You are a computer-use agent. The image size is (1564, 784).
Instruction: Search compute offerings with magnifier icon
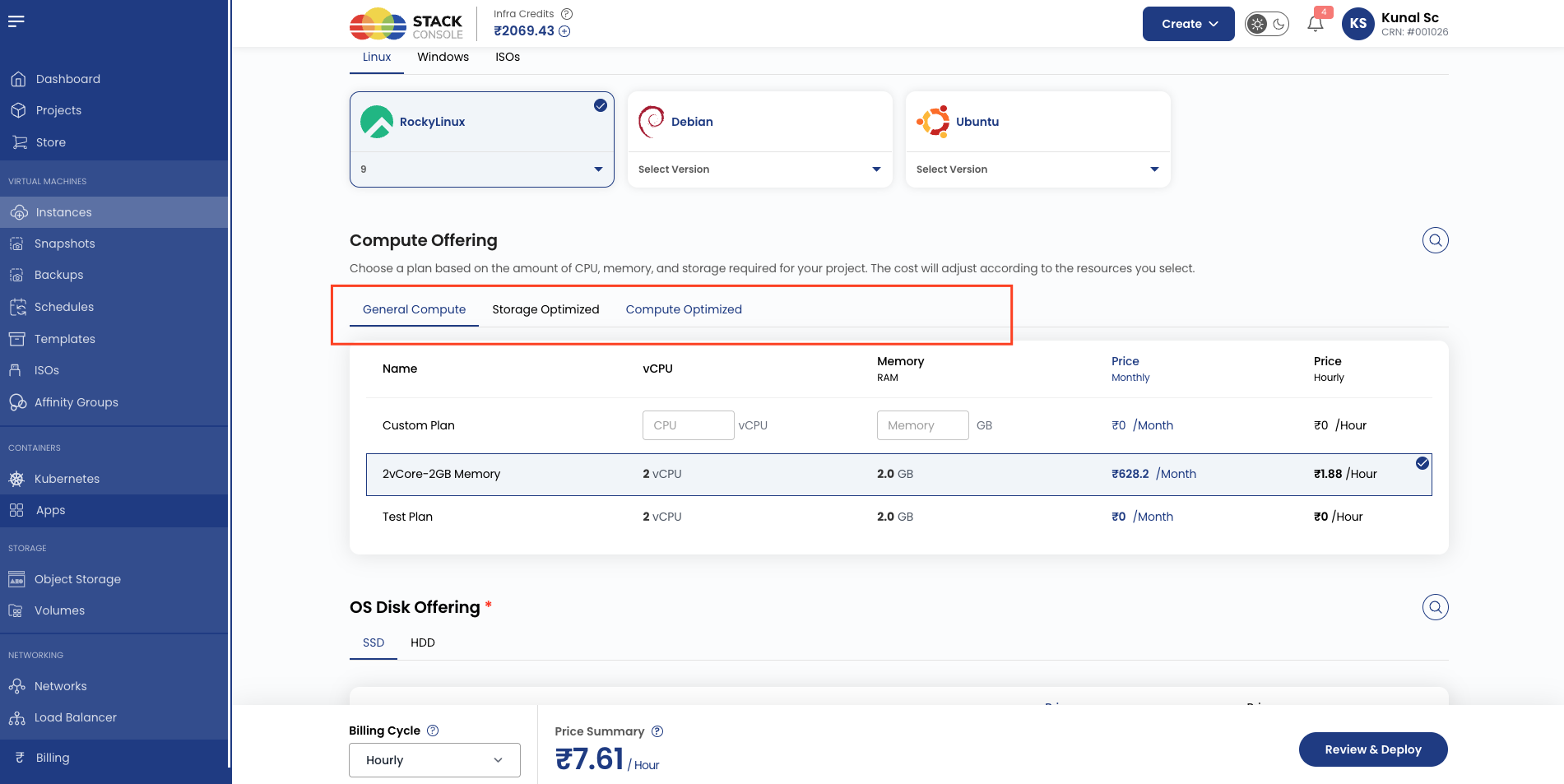[x=1435, y=240]
